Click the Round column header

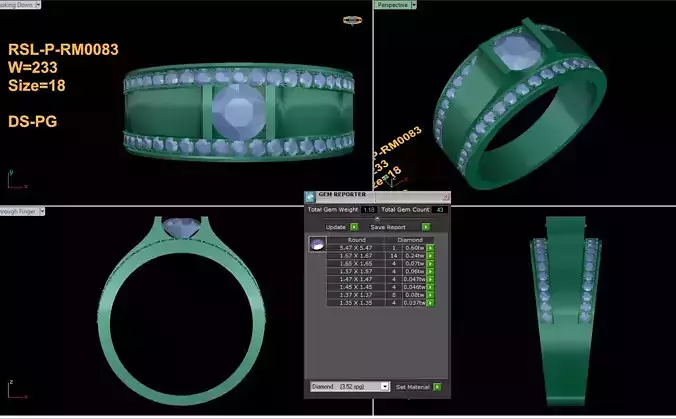click(x=356, y=240)
